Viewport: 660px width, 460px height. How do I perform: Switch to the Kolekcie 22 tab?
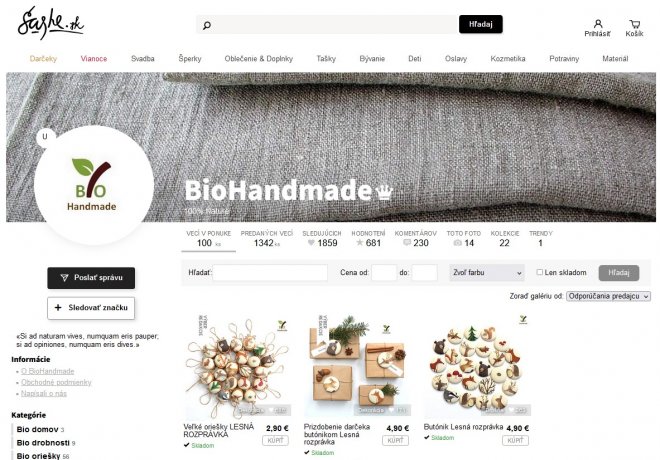pyautogui.click(x=505, y=239)
